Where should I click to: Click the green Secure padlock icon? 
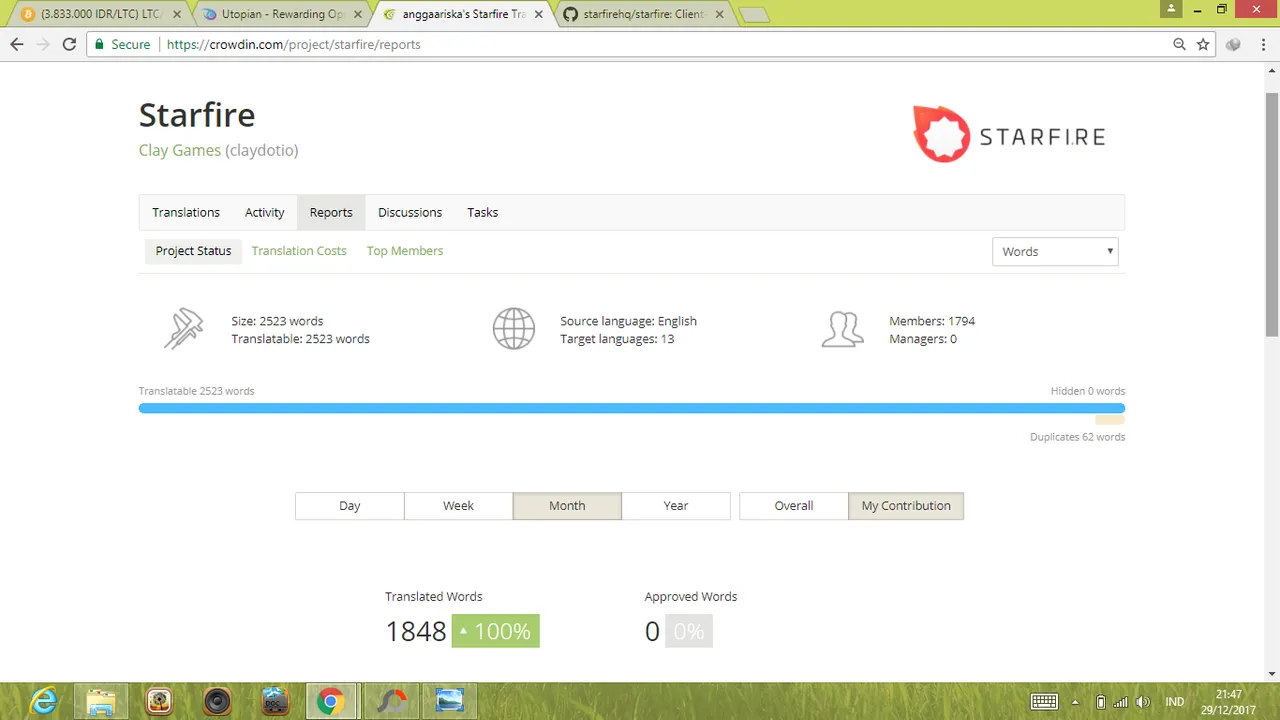pyautogui.click(x=98, y=44)
